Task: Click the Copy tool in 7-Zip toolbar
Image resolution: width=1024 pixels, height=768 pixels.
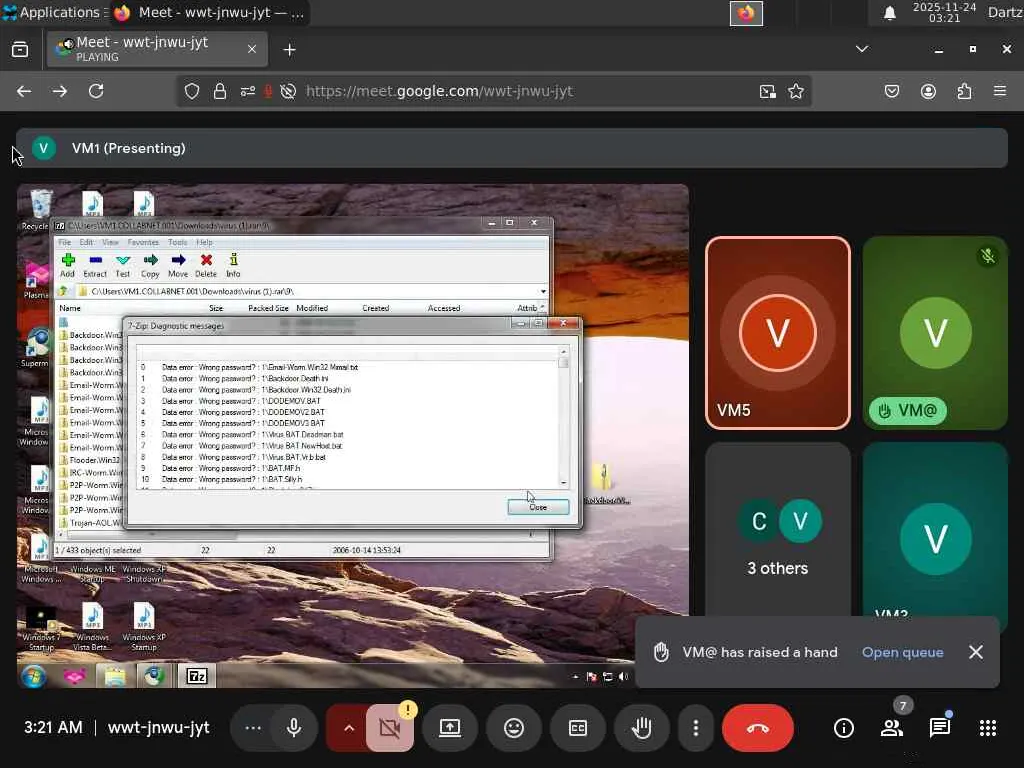Action: pyautogui.click(x=150, y=266)
